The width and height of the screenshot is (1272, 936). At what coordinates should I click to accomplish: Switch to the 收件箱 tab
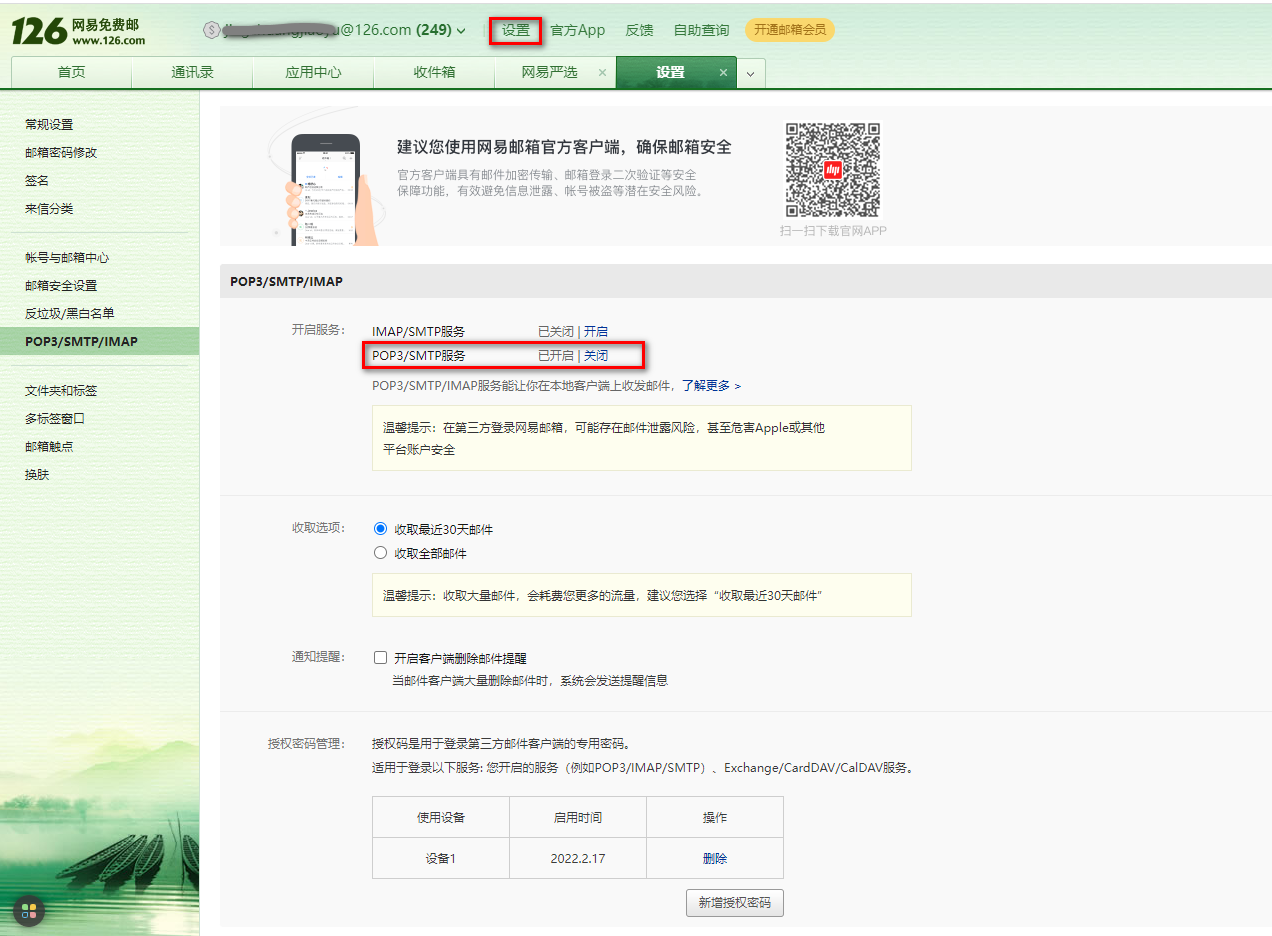coord(434,72)
